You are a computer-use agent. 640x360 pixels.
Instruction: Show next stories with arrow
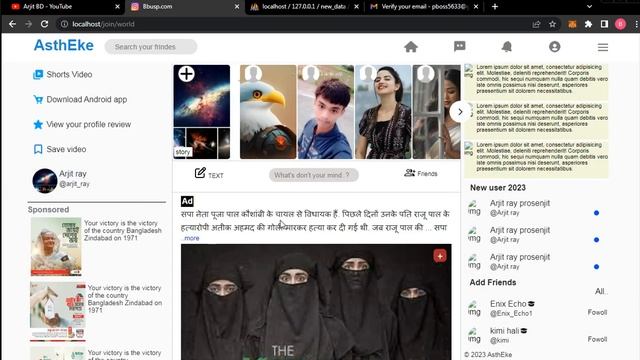pyautogui.click(x=460, y=111)
